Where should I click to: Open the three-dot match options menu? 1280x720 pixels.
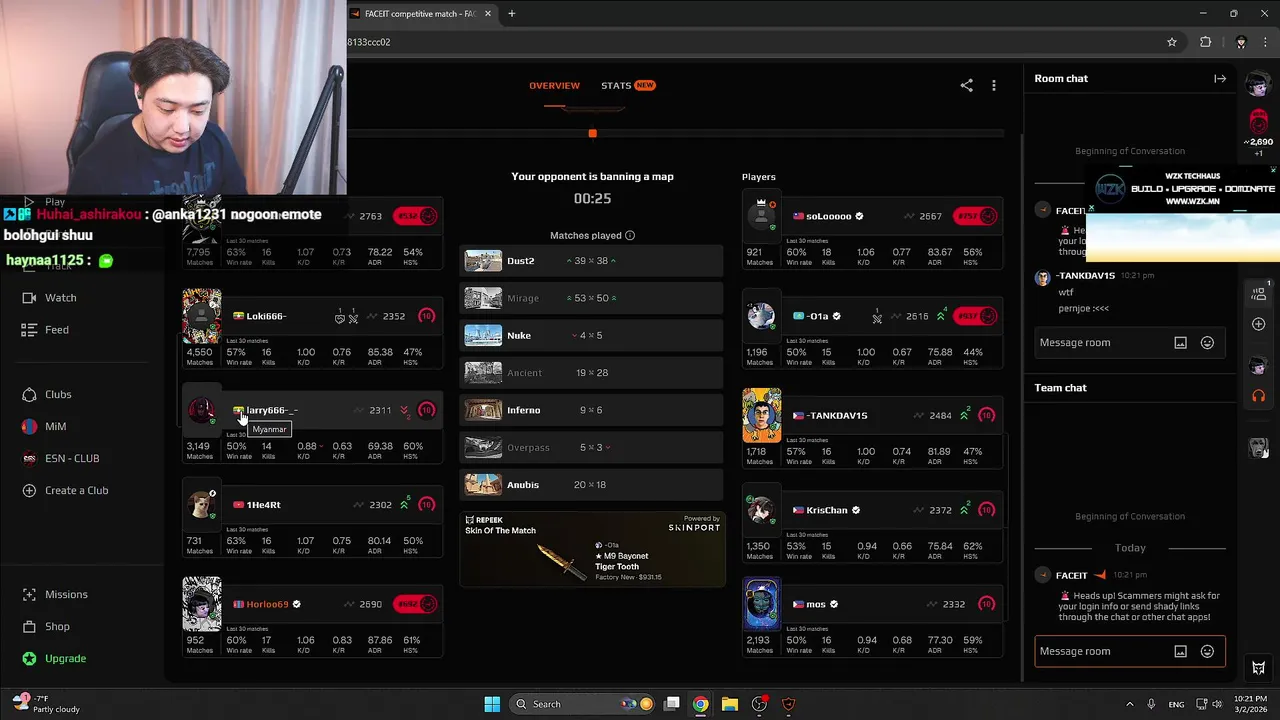[993, 86]
